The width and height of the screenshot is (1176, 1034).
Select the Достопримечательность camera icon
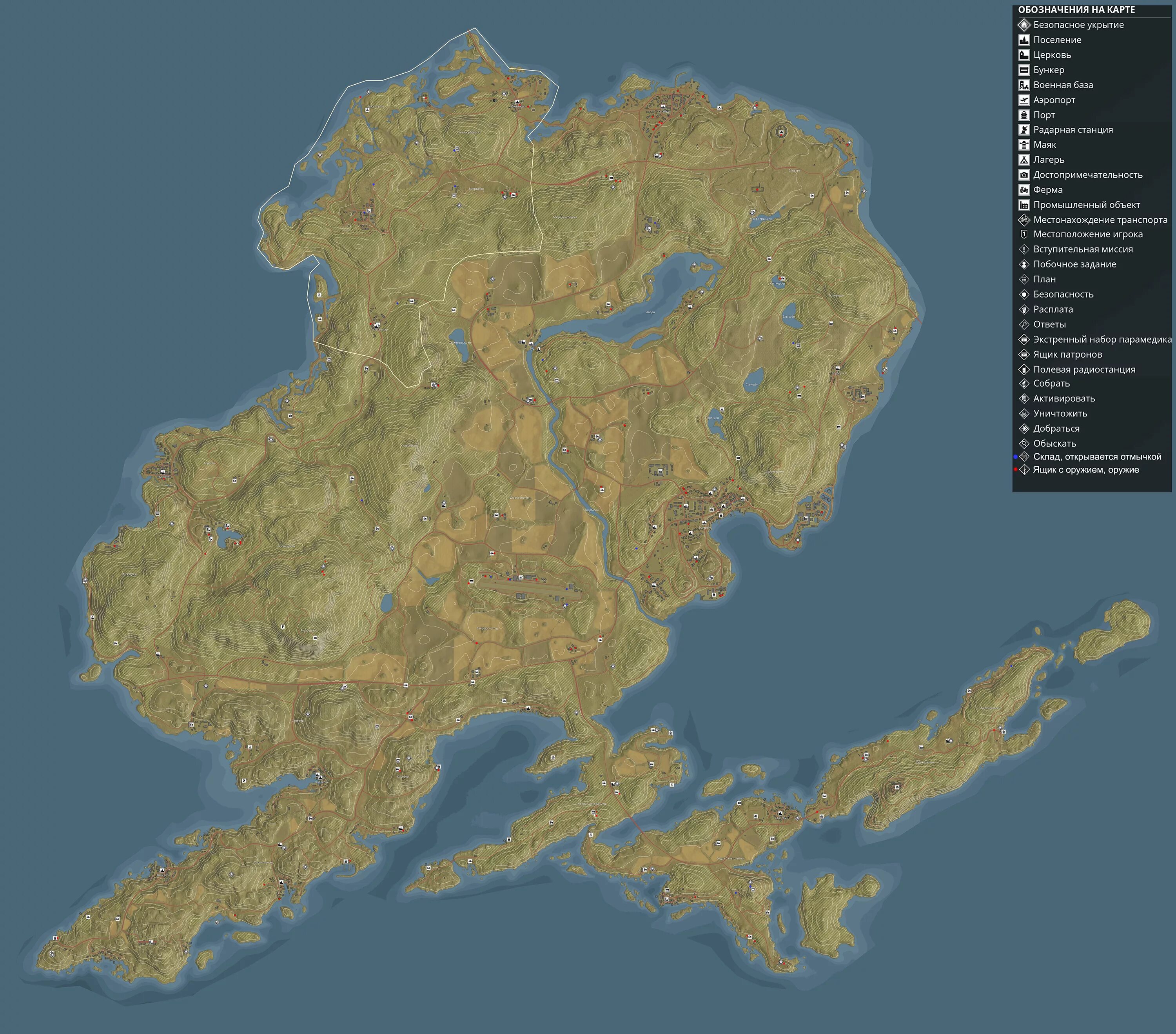[1024, 174]
